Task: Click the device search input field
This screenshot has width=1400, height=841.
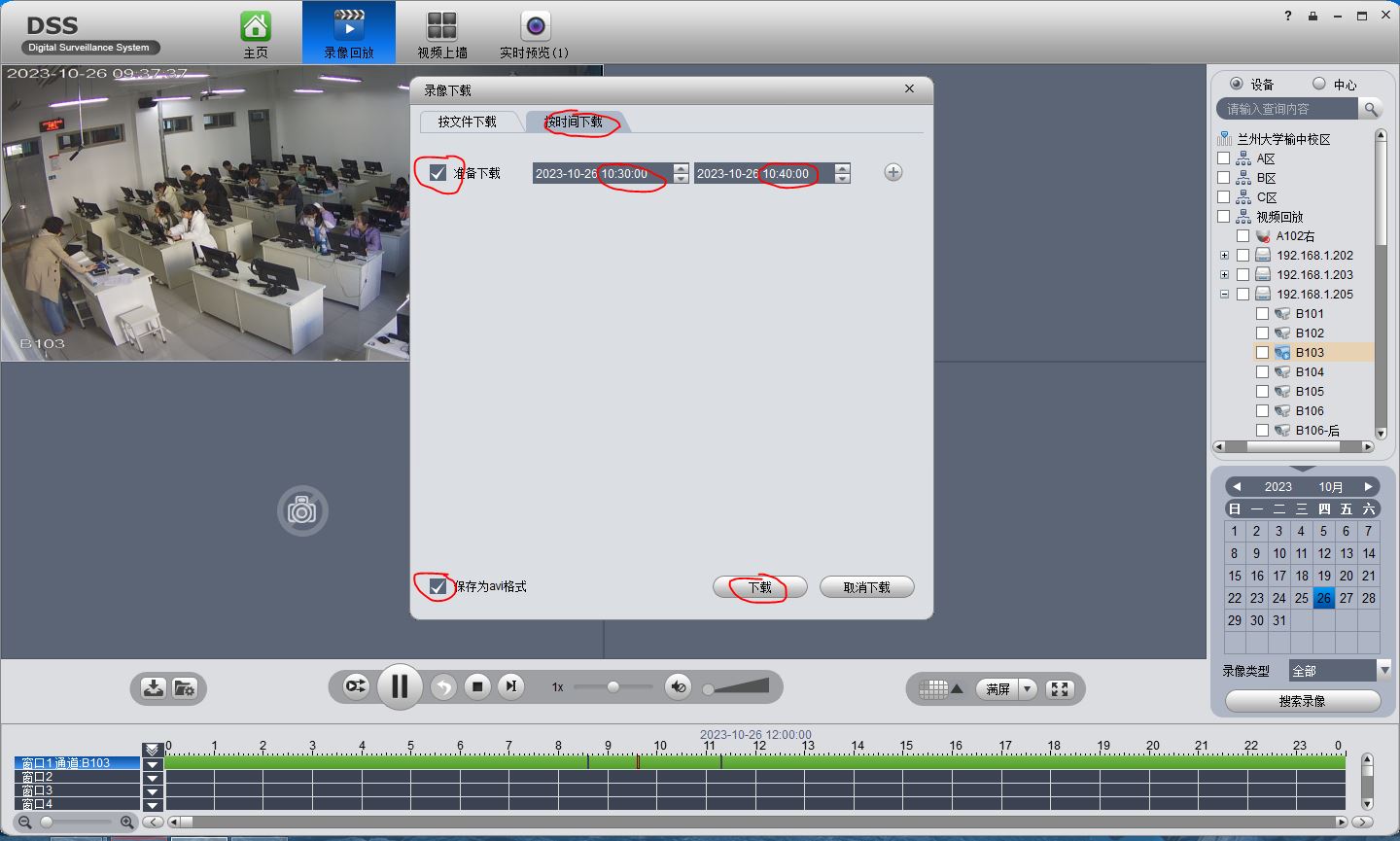Action: coord(1288,109)
